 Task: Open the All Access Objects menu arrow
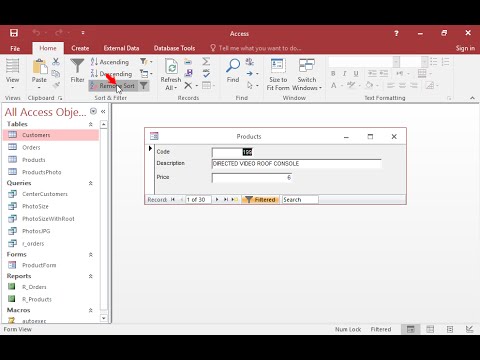93,111
